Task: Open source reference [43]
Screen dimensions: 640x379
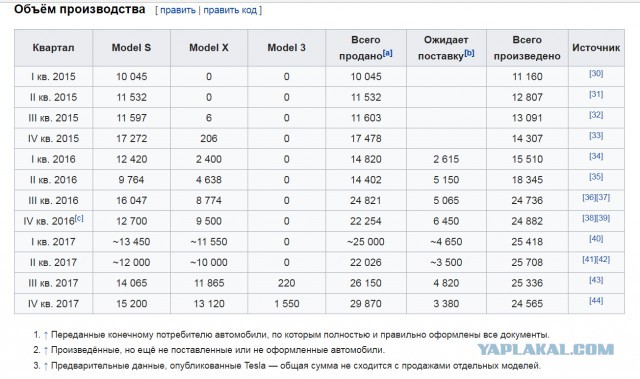Action: click(596, 280)
